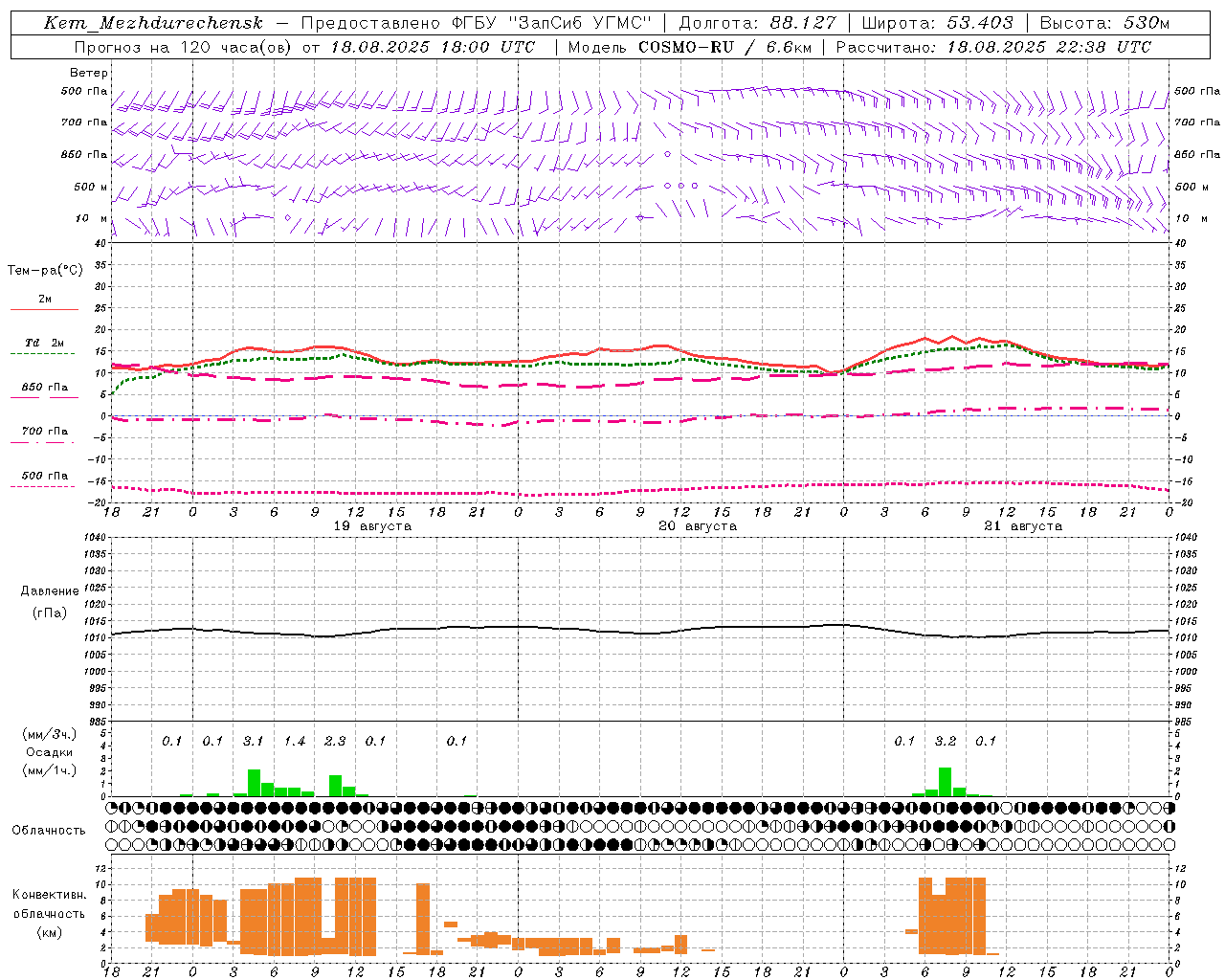Screen dimensions: 1225x980
Task: Click the date label 20 августа
Action: tap(698, 526)
